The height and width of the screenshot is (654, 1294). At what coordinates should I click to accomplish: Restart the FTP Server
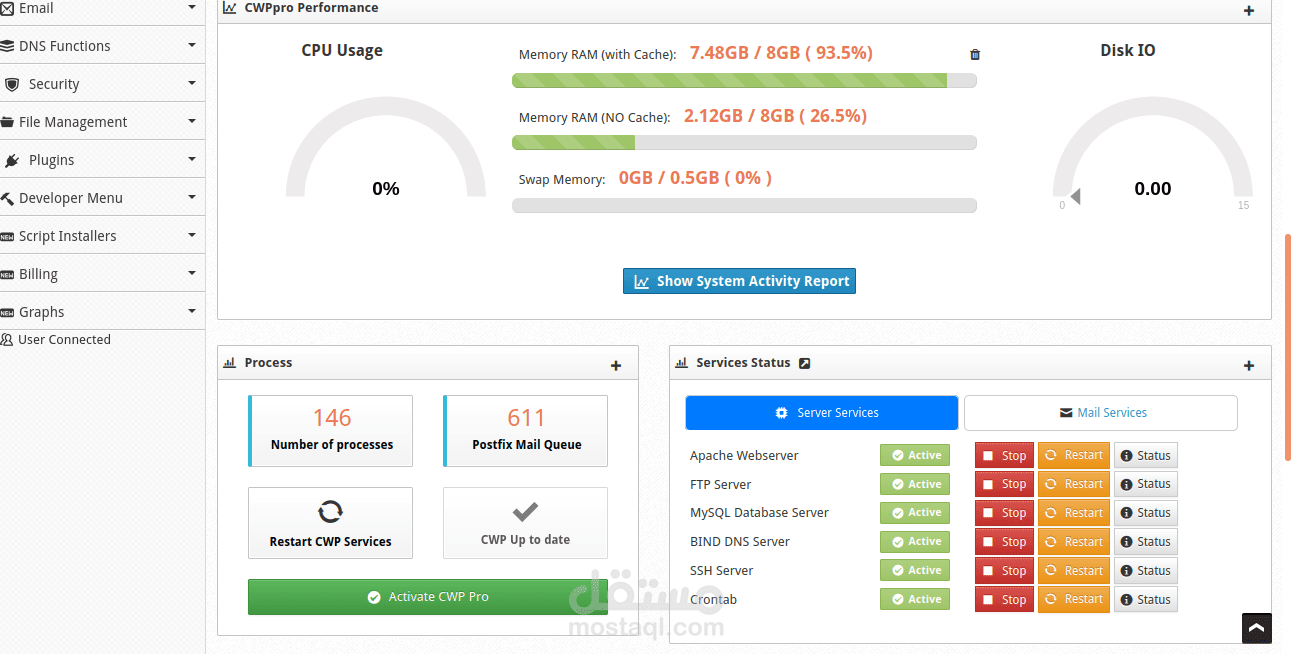[1074, 484]
